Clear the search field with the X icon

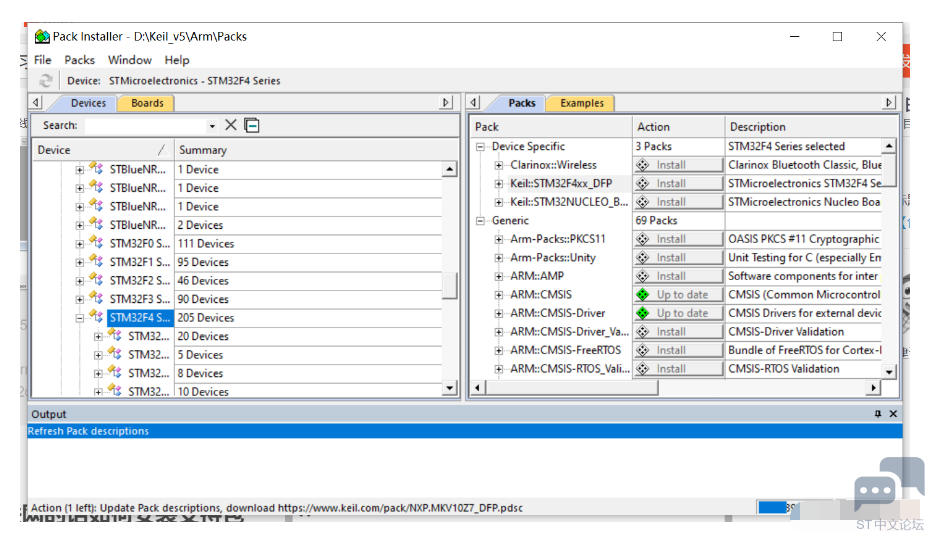click(x=231, y=125)
